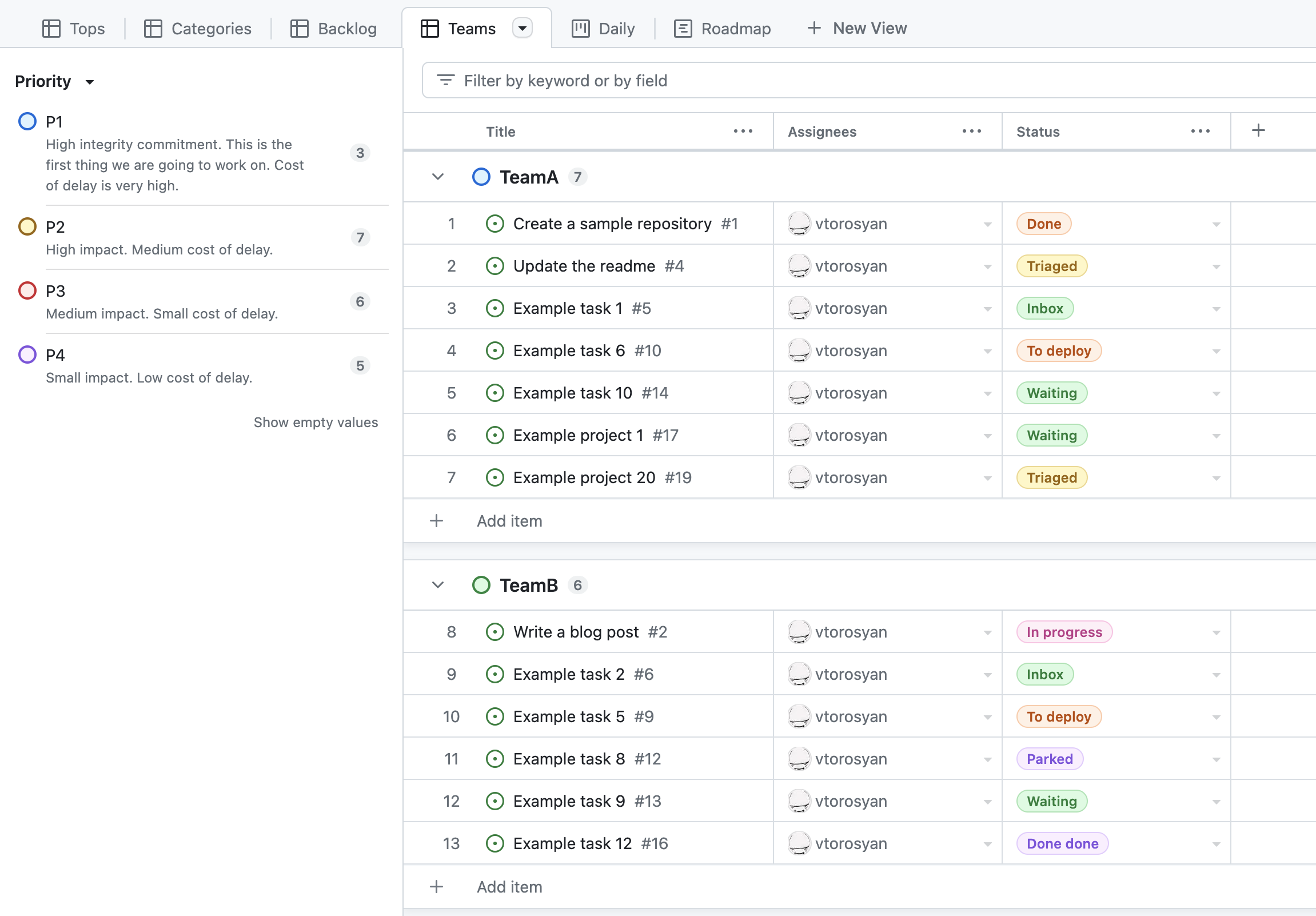Screen dimensions: 1316x916
Task: Open status dropdown for Write a blog post
Action: 1217,634
